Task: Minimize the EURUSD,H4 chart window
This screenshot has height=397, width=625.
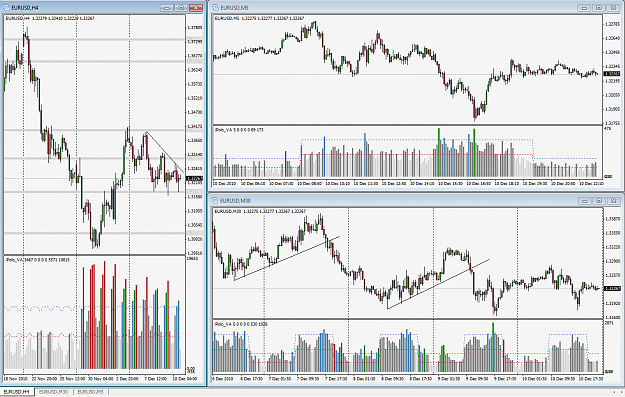Action: coord(167,8)
